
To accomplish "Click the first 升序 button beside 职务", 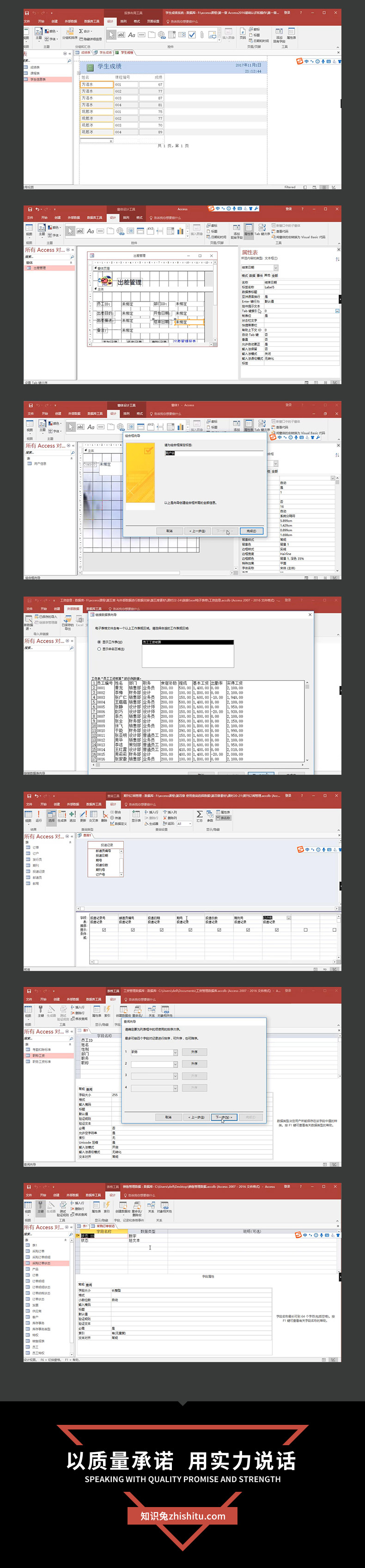I will point(195,1052).
